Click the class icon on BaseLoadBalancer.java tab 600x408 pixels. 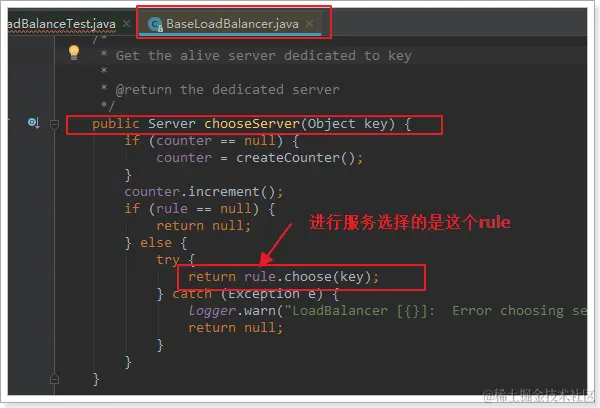(x=155, y=24)
